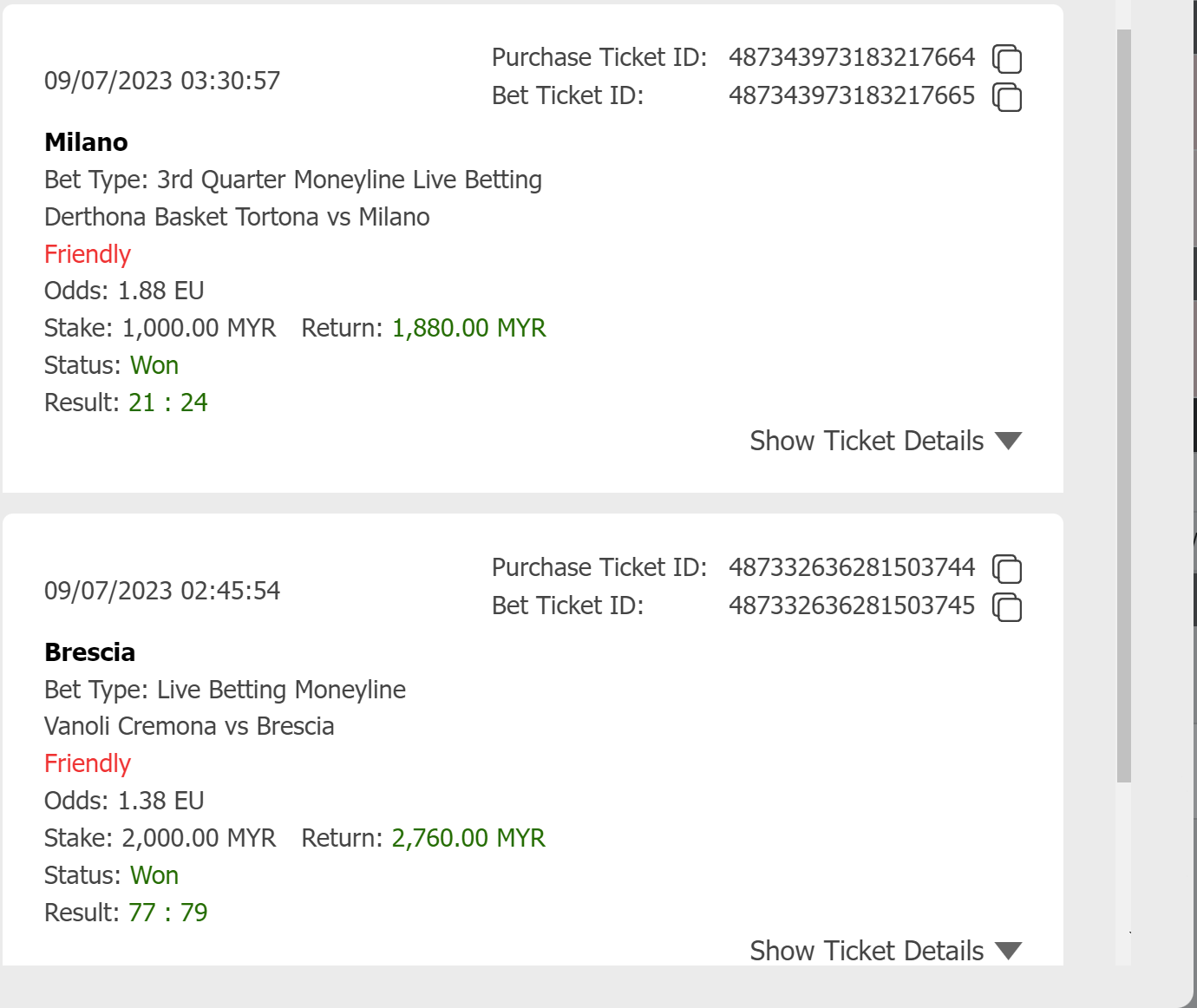Select the Milano bet heading
1197x1008 pixels.
(x=87, y=142)
